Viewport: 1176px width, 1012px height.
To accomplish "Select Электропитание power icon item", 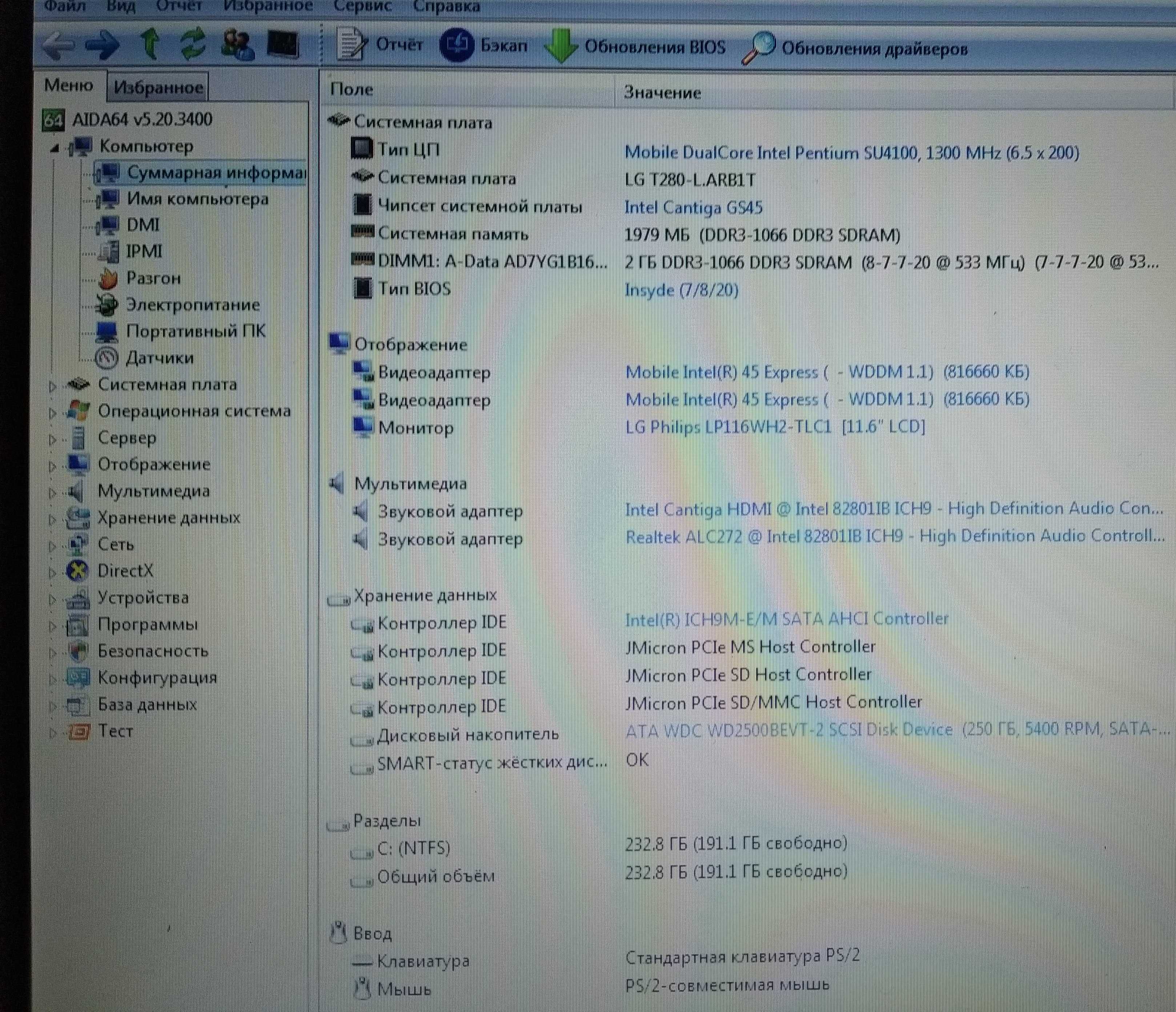I will coord(107,305).
